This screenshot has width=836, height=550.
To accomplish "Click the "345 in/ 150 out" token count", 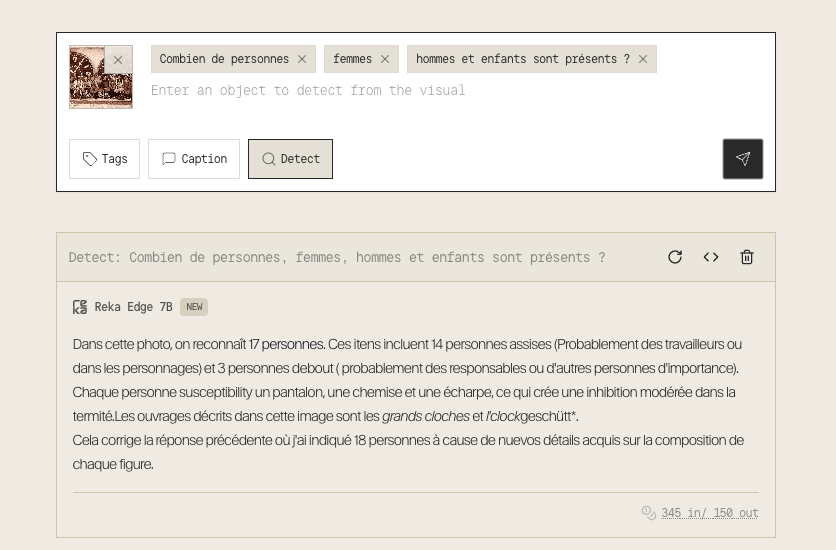I will 709,513.
